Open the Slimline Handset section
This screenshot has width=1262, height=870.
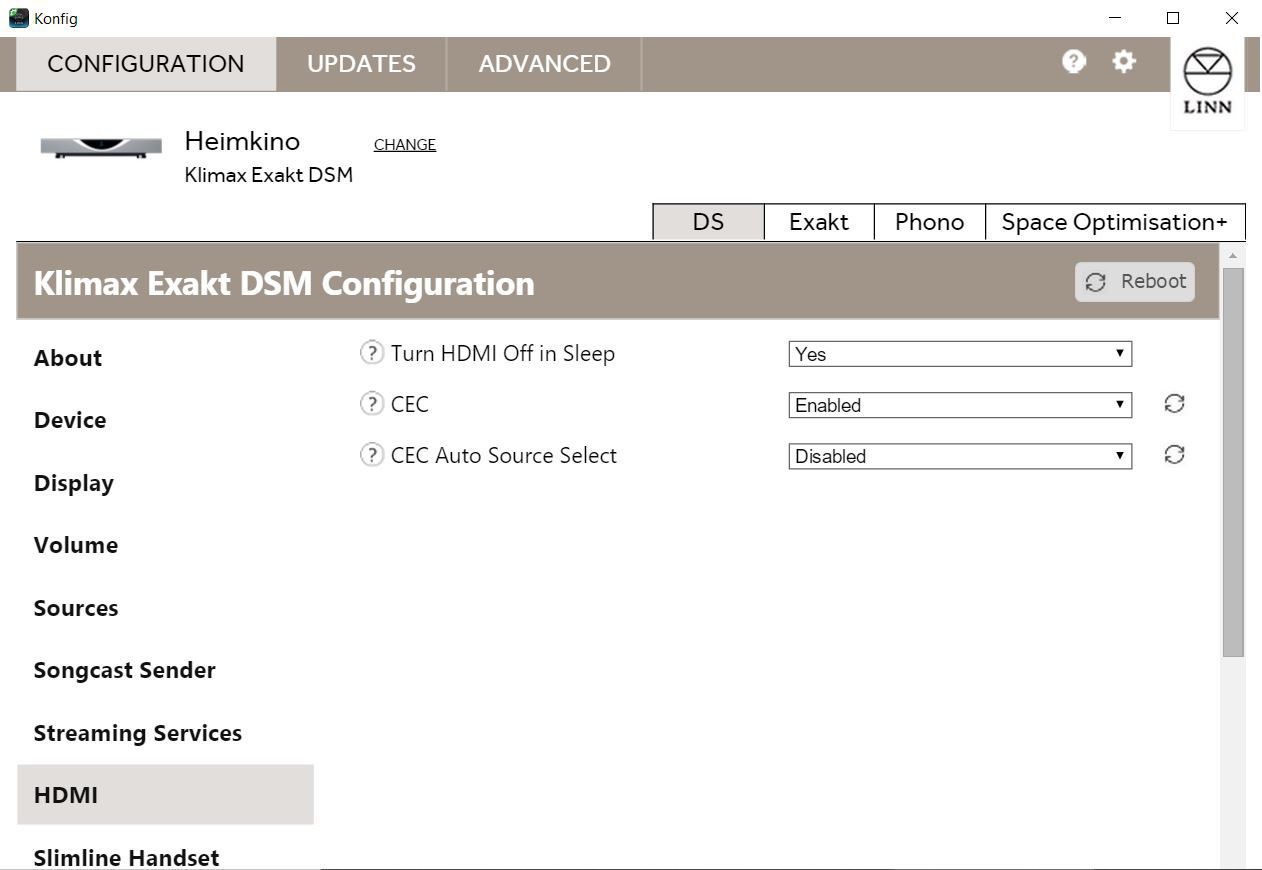click(127, 857)
